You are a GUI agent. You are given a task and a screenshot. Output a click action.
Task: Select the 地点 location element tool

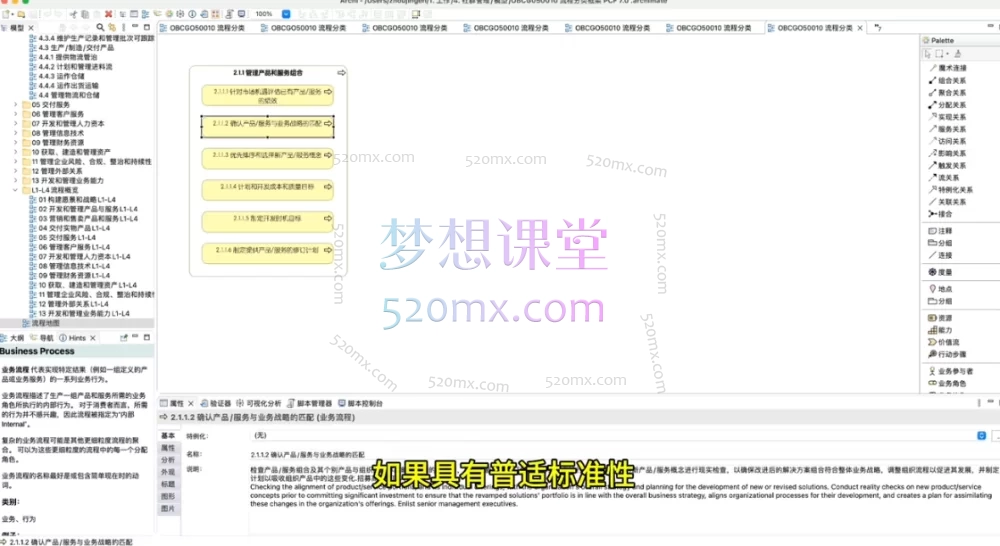941,289
